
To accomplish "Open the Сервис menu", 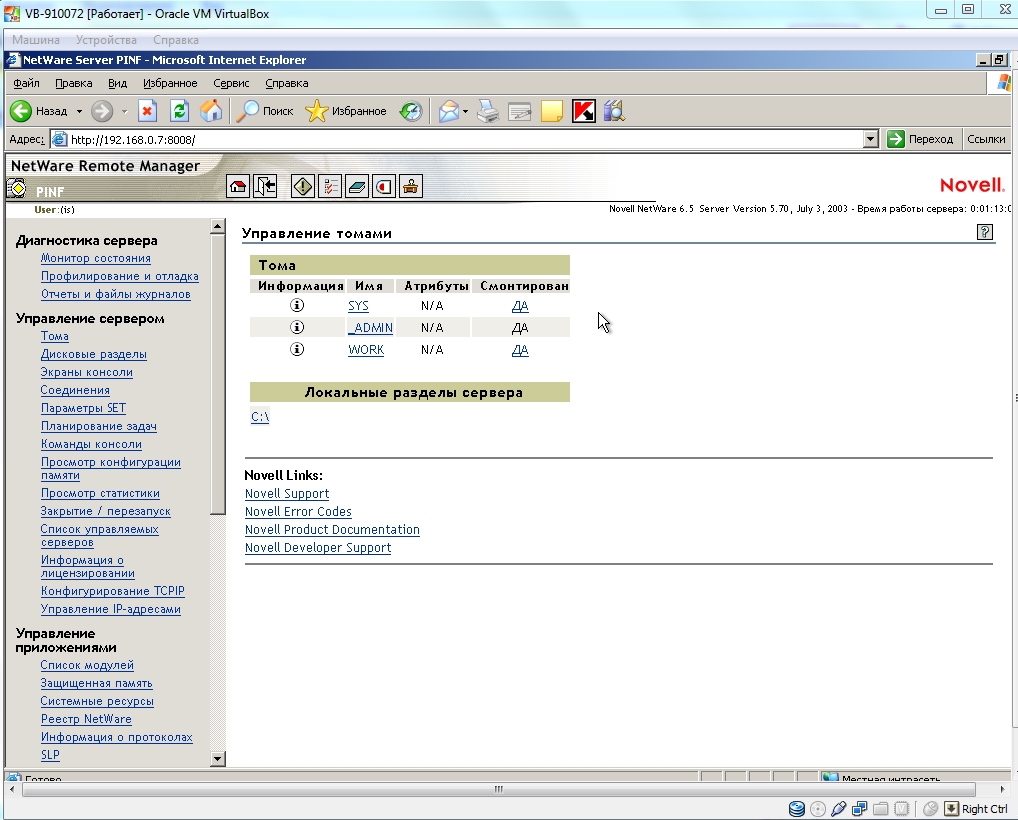I will point(231,83).
